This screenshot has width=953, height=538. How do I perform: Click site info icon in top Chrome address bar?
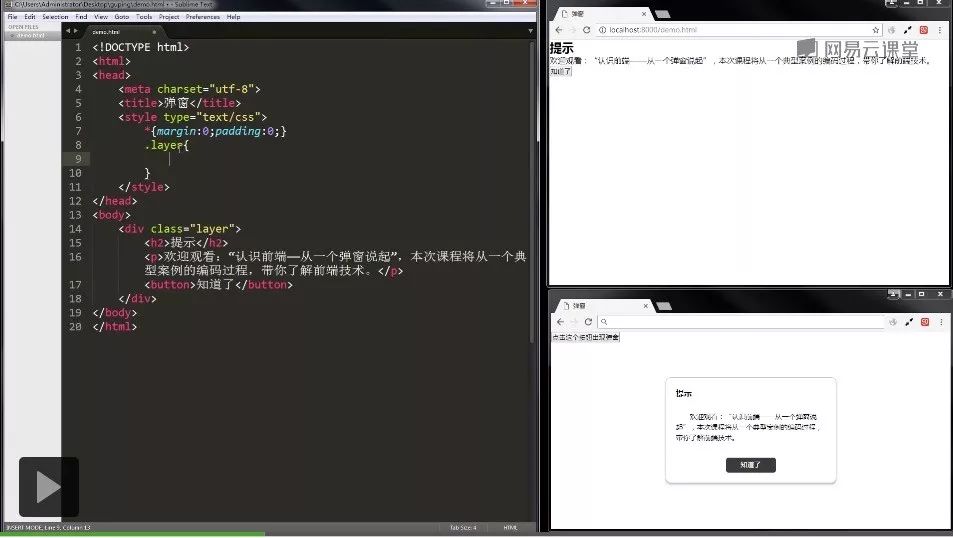coord(602,30)
